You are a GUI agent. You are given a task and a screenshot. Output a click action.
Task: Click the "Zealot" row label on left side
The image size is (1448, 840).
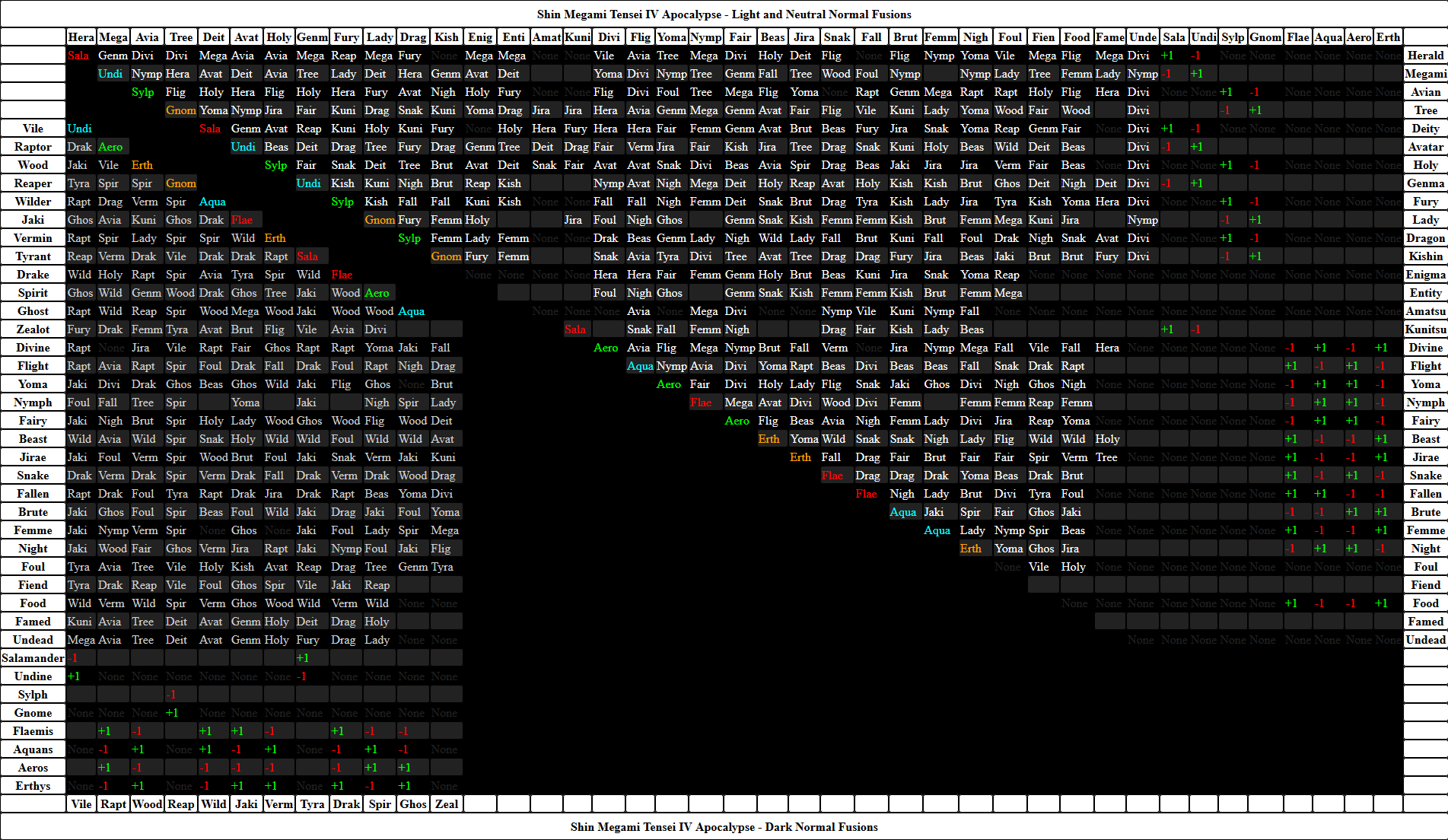pos(33,329)
